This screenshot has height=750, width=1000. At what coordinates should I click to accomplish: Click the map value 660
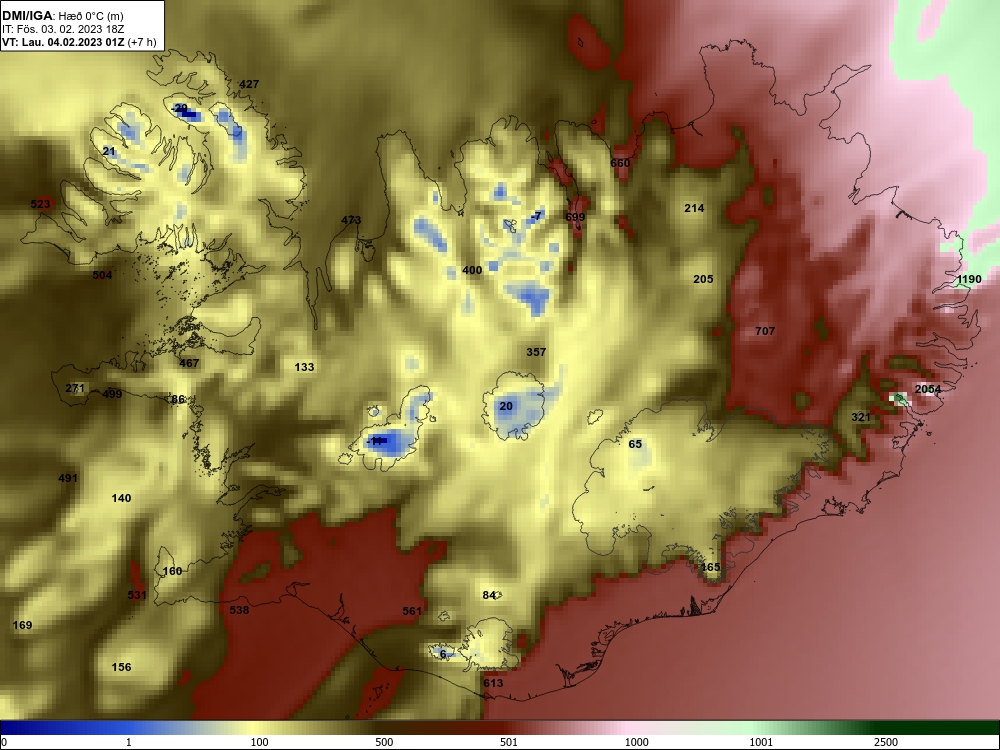tap(620, 163)
